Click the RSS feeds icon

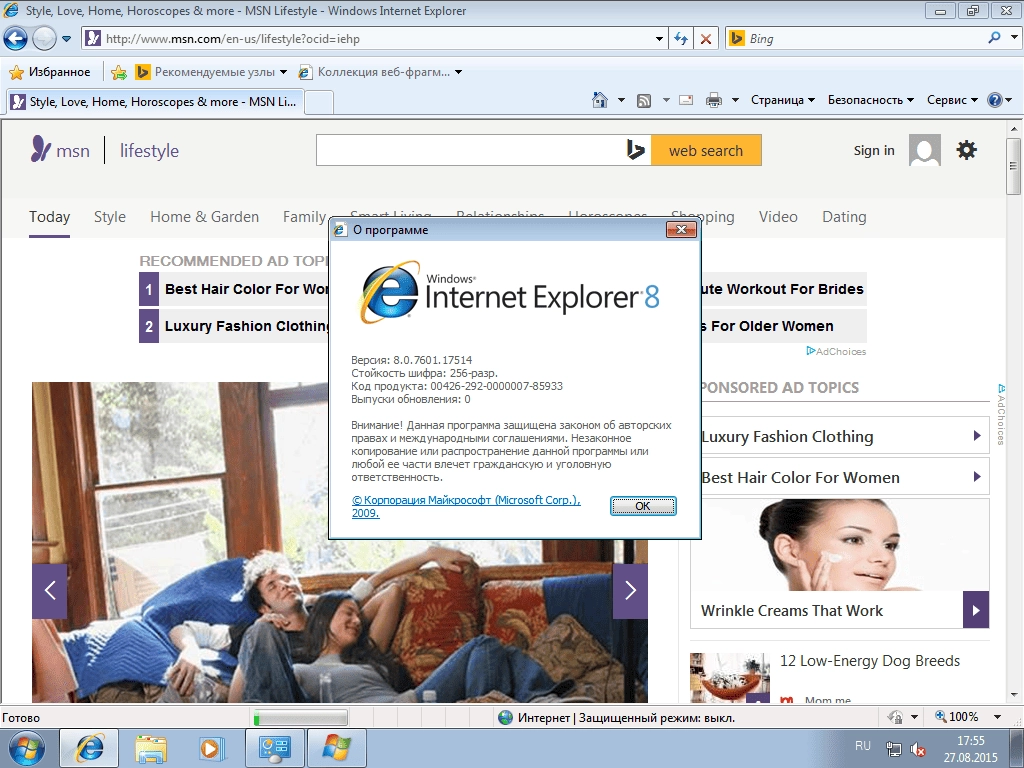644,101
